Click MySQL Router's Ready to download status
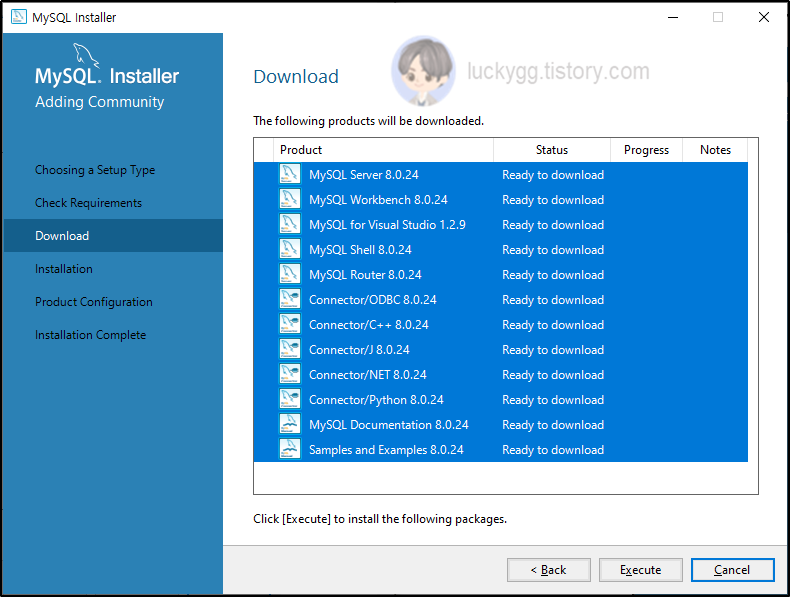 (553, 275)
